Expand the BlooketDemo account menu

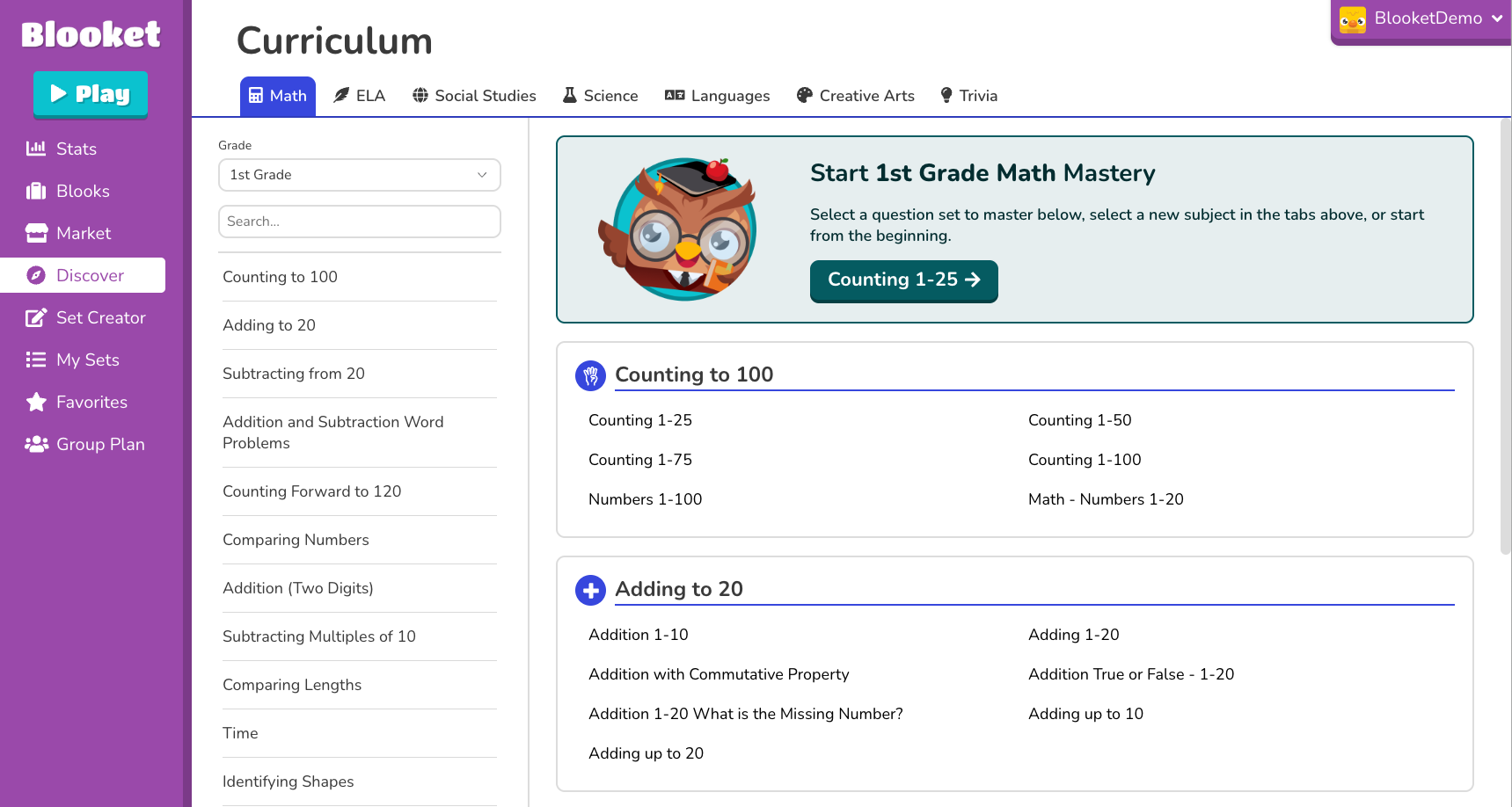[1421, 19]
